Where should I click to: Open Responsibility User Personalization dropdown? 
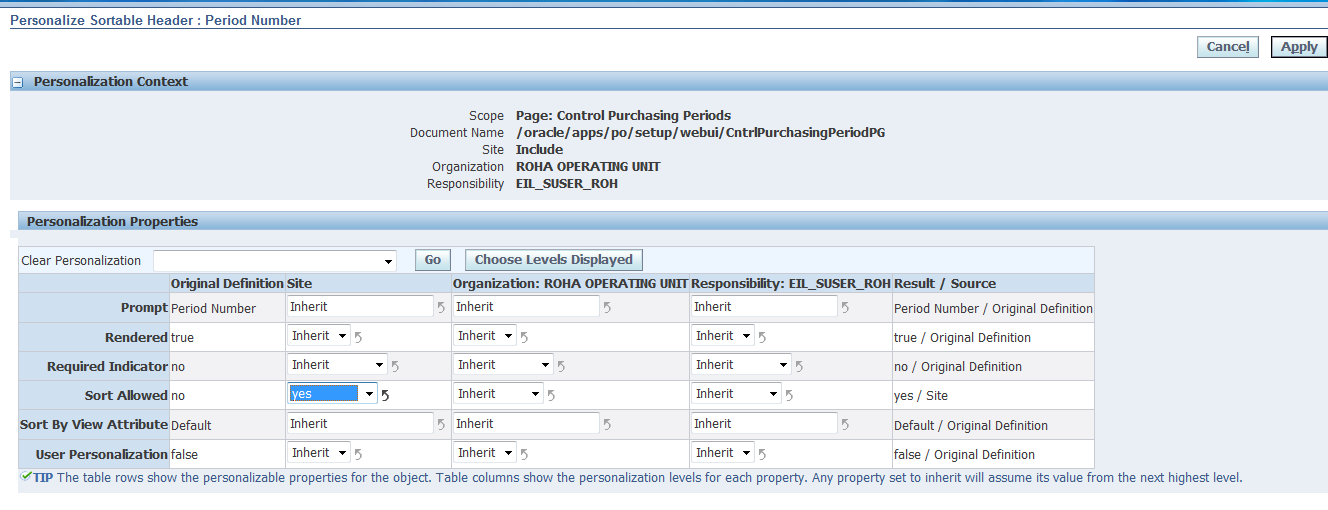[x=723, y=453]
